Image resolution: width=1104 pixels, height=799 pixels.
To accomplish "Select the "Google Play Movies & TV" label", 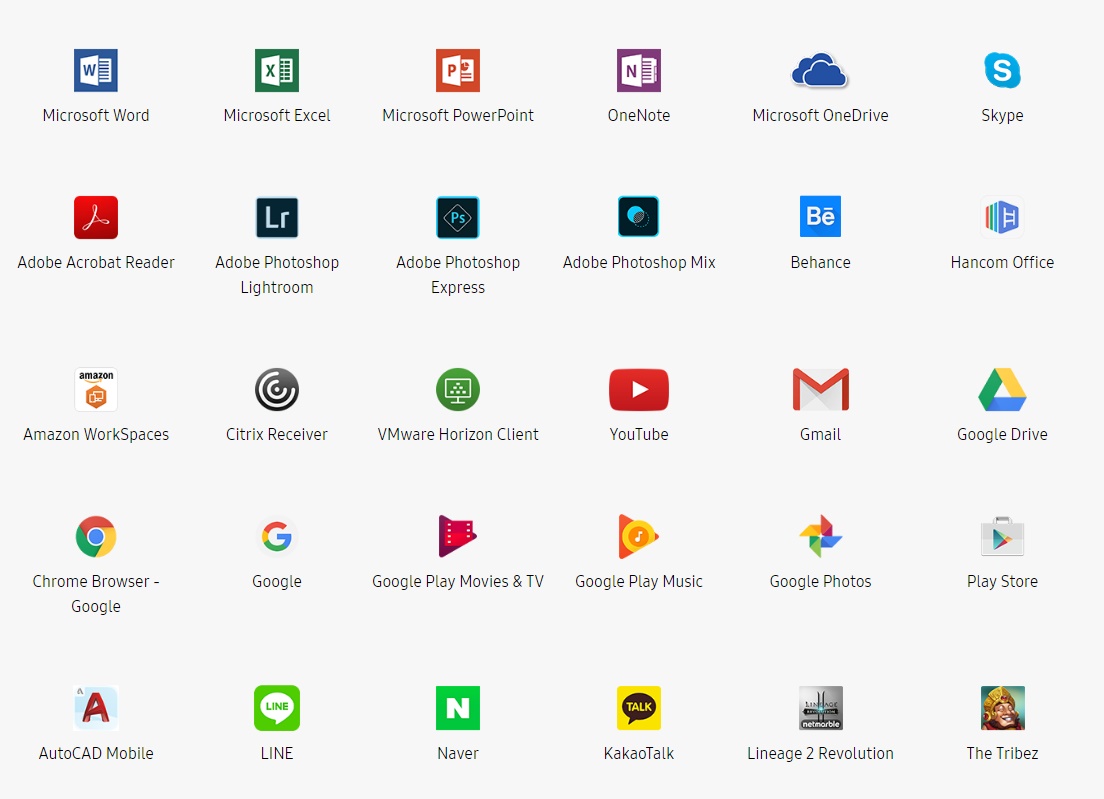I will [458, 582].
